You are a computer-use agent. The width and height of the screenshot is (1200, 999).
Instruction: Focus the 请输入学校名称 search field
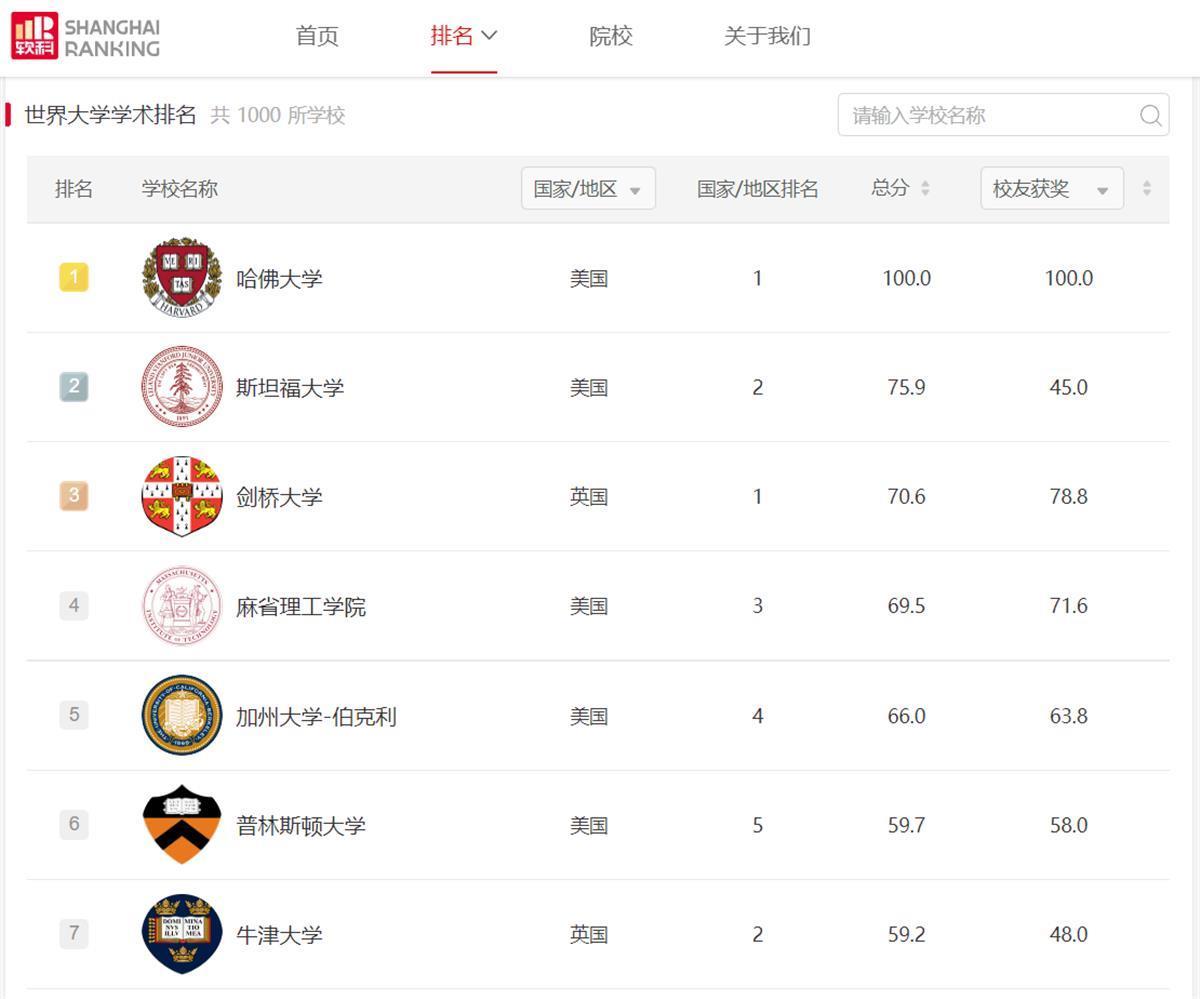(1003, 115)
